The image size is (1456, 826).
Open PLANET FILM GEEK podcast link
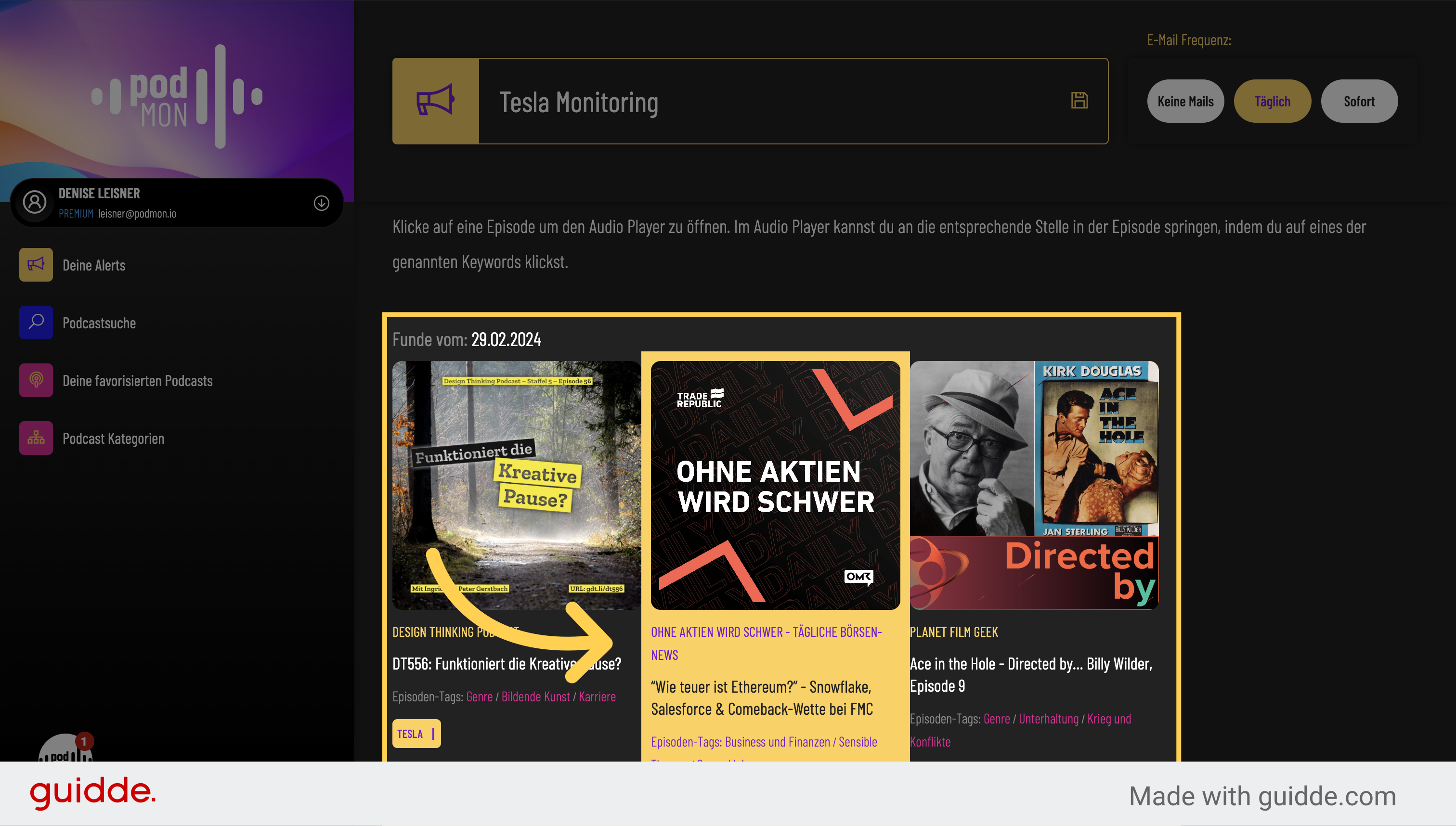pyautogui.click(x=953, y=632)
